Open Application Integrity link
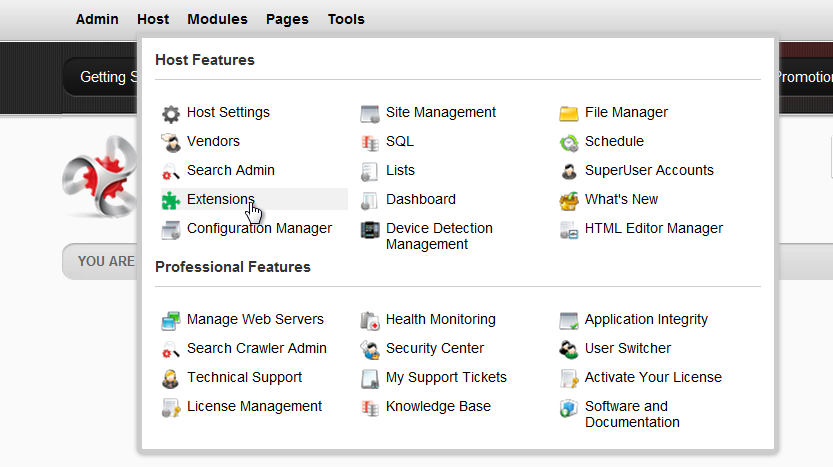 click(647, 319)
